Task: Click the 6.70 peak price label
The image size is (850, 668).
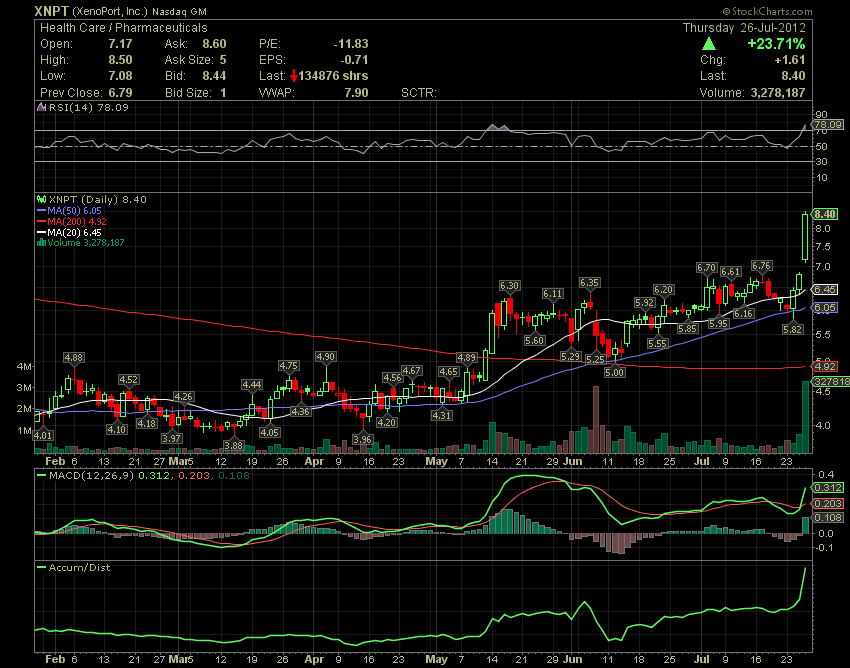Action: 706,268
